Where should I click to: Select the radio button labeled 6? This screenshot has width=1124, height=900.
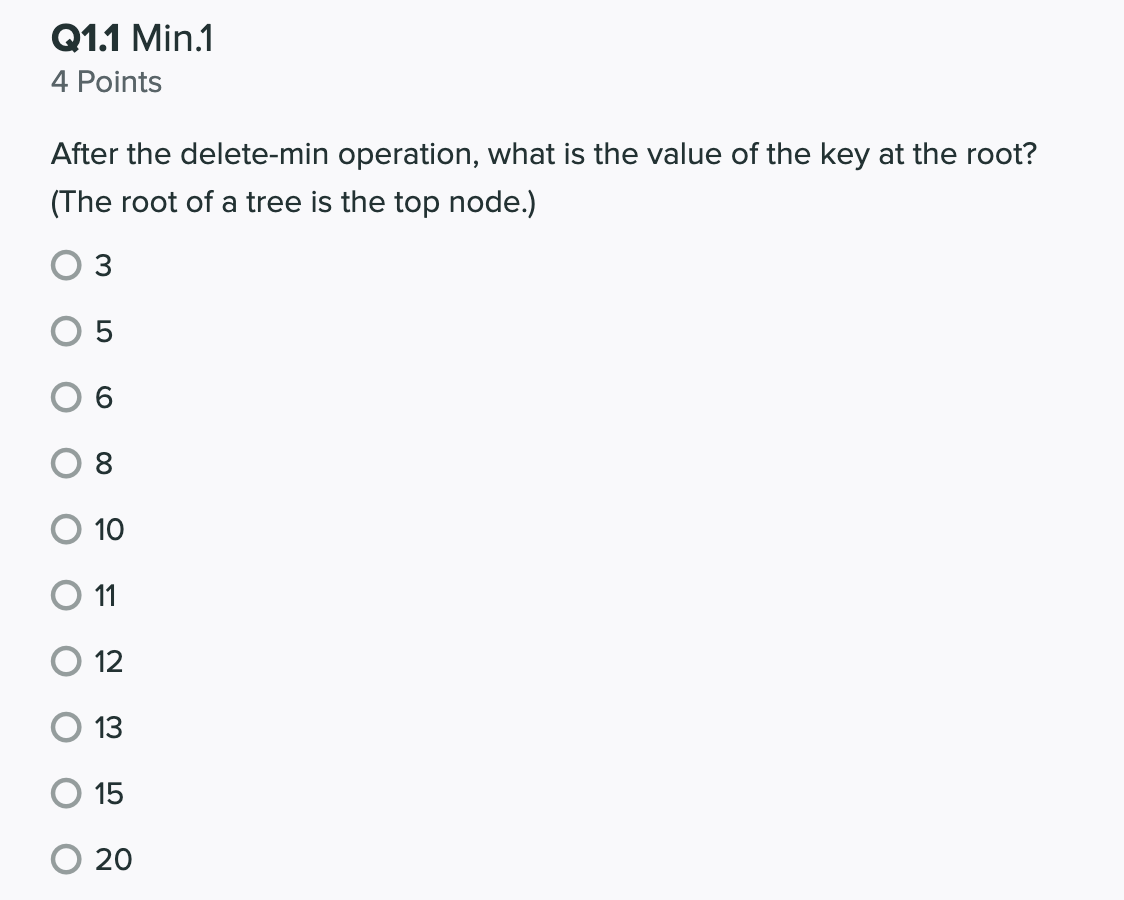tap(66, 397)
